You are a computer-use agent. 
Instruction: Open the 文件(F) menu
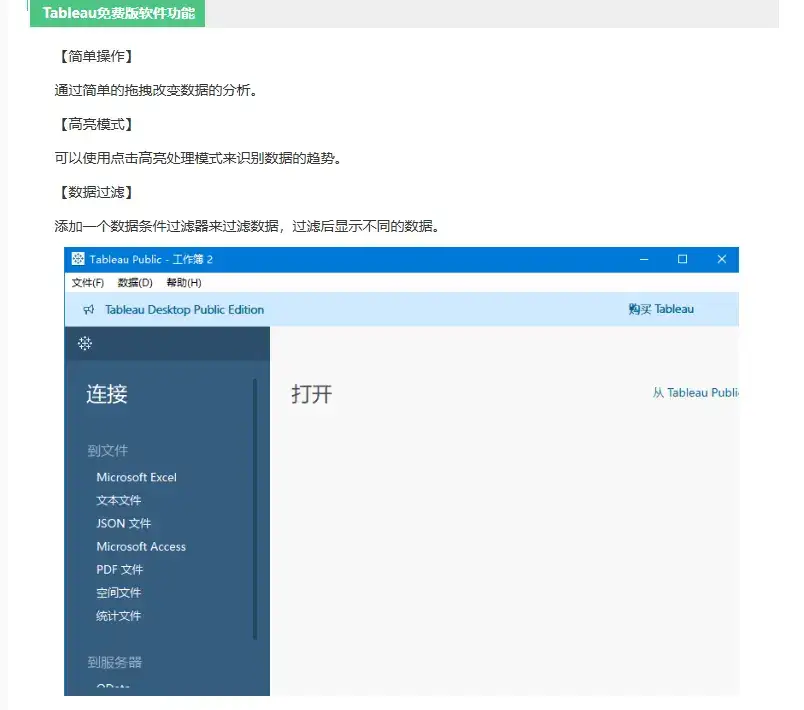[90, 282]
